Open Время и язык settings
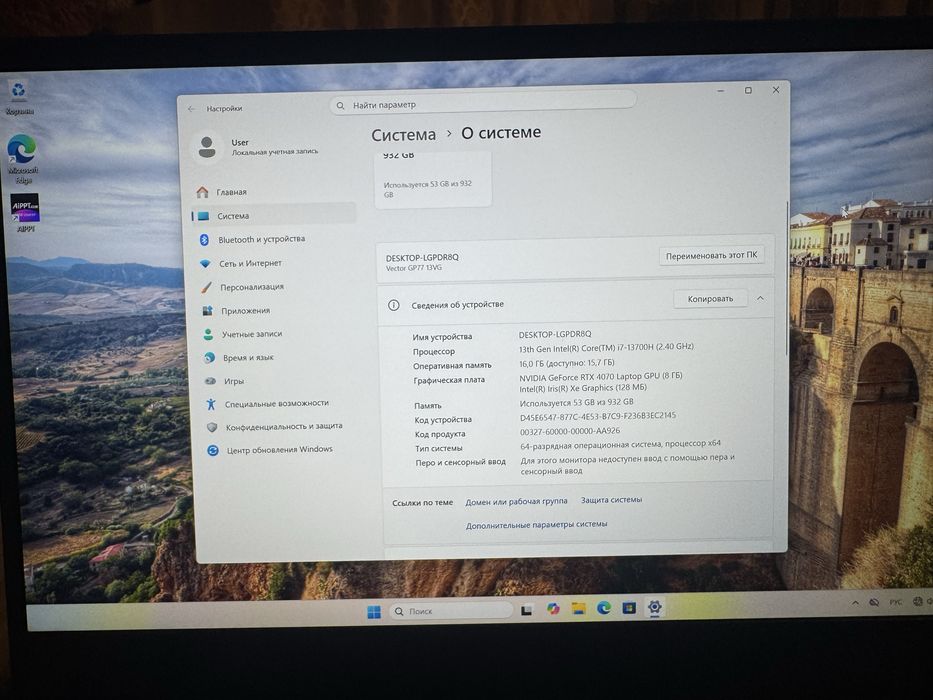This screenshot has height=700, width=933. pyautogui.click(x=278, y=357)
